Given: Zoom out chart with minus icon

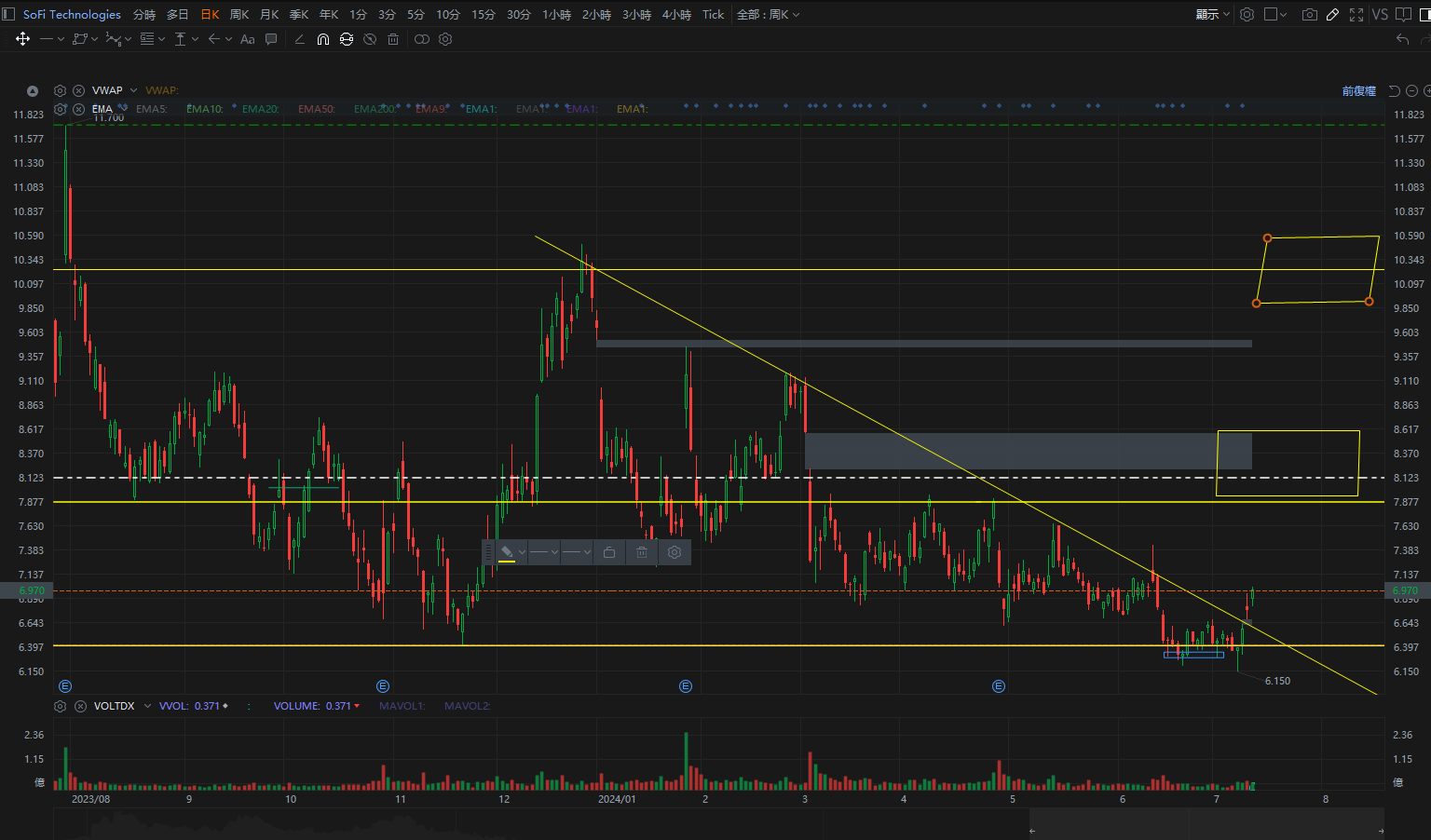Looking at the screenshot, I should [x=1411, y=90].
